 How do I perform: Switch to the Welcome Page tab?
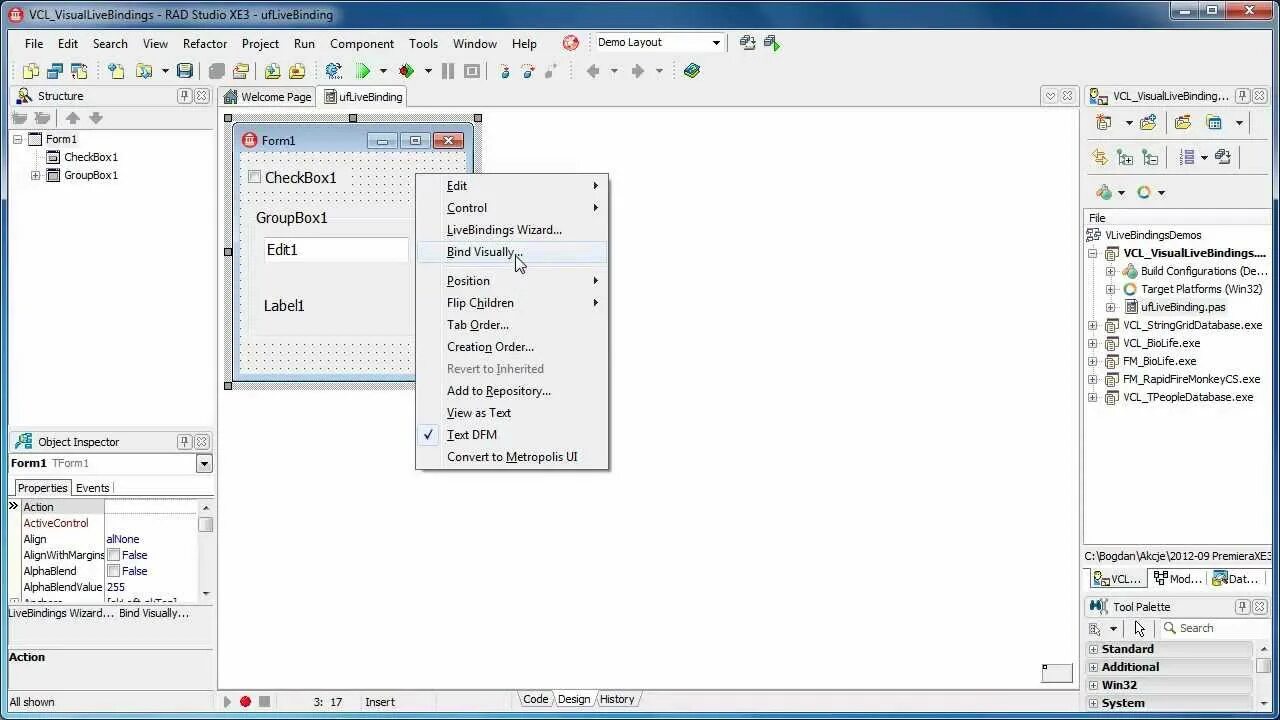pos(267,97)
